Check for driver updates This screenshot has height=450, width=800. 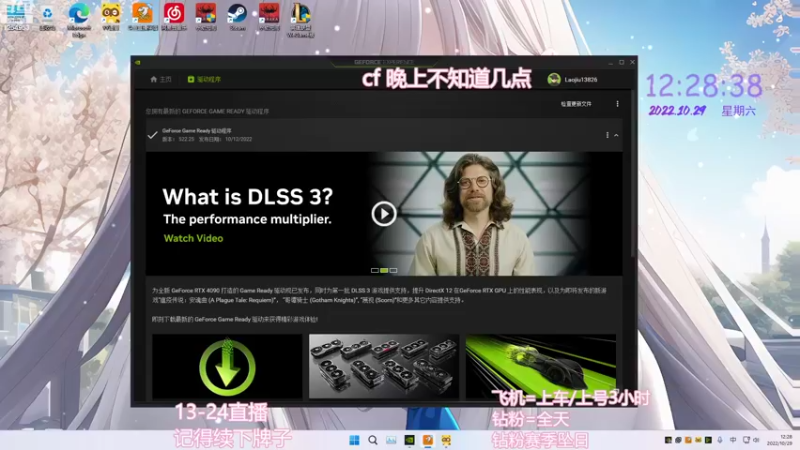[576, 104]
